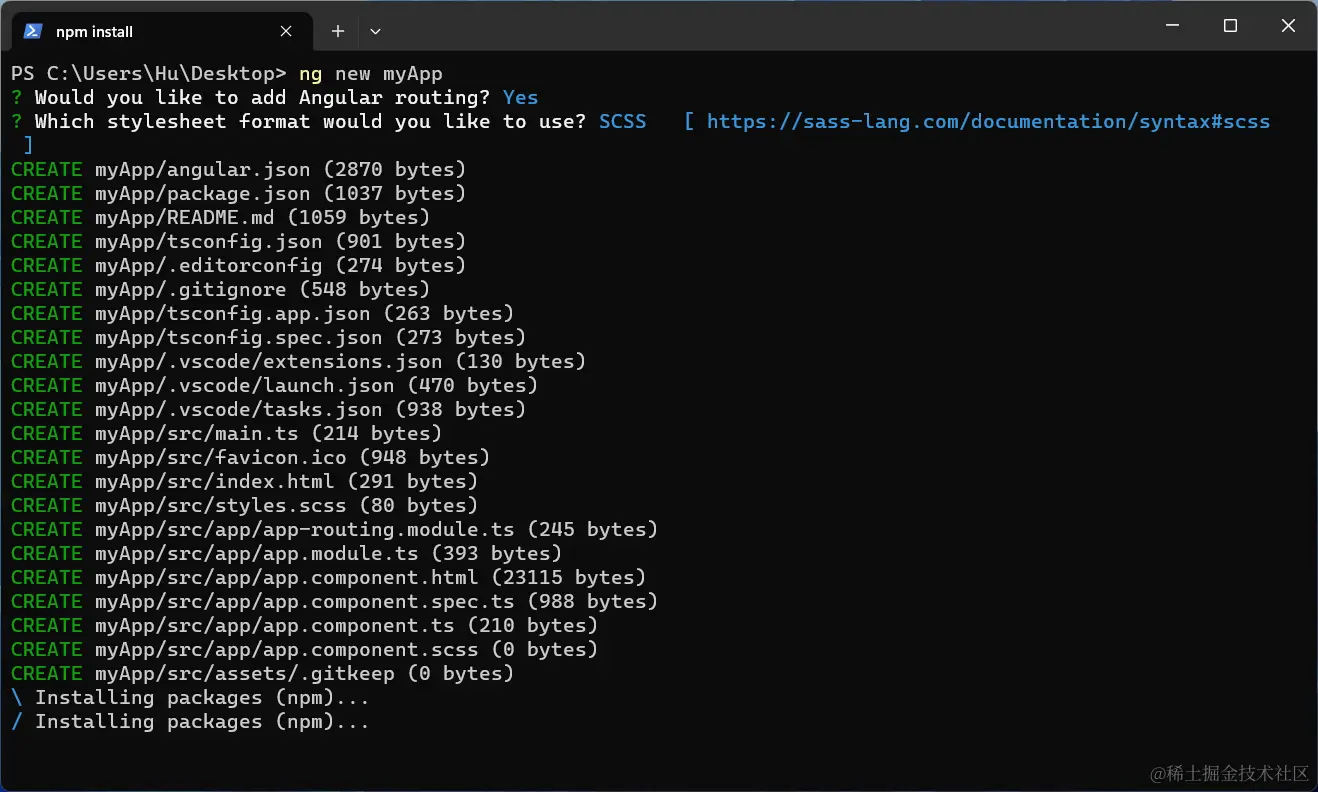This screenshot has height=792, width=1318.
Task: Close the npm install tab
Action: tap(286, 31)
